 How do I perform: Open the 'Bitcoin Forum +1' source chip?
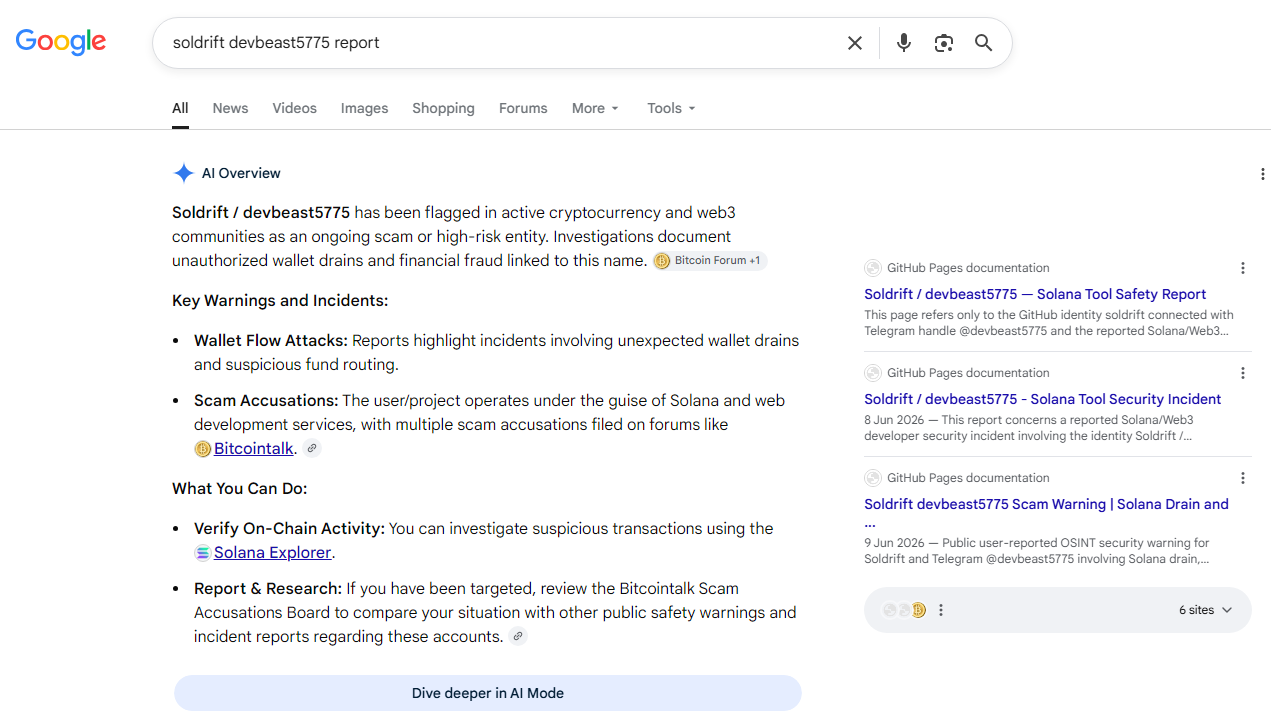710,261
